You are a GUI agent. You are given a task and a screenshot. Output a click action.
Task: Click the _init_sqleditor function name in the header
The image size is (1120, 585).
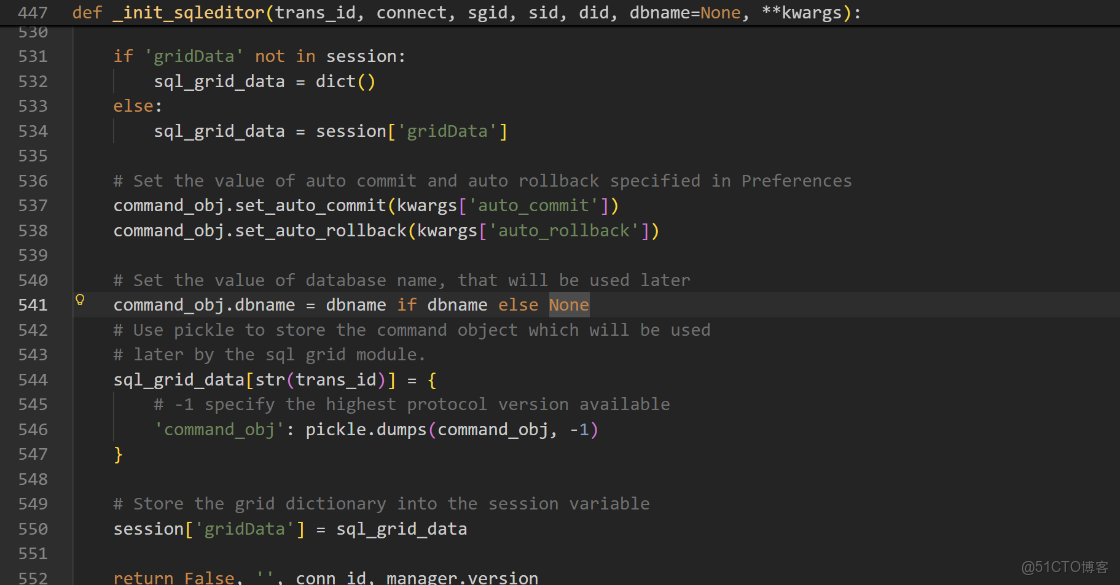point(185,12)
